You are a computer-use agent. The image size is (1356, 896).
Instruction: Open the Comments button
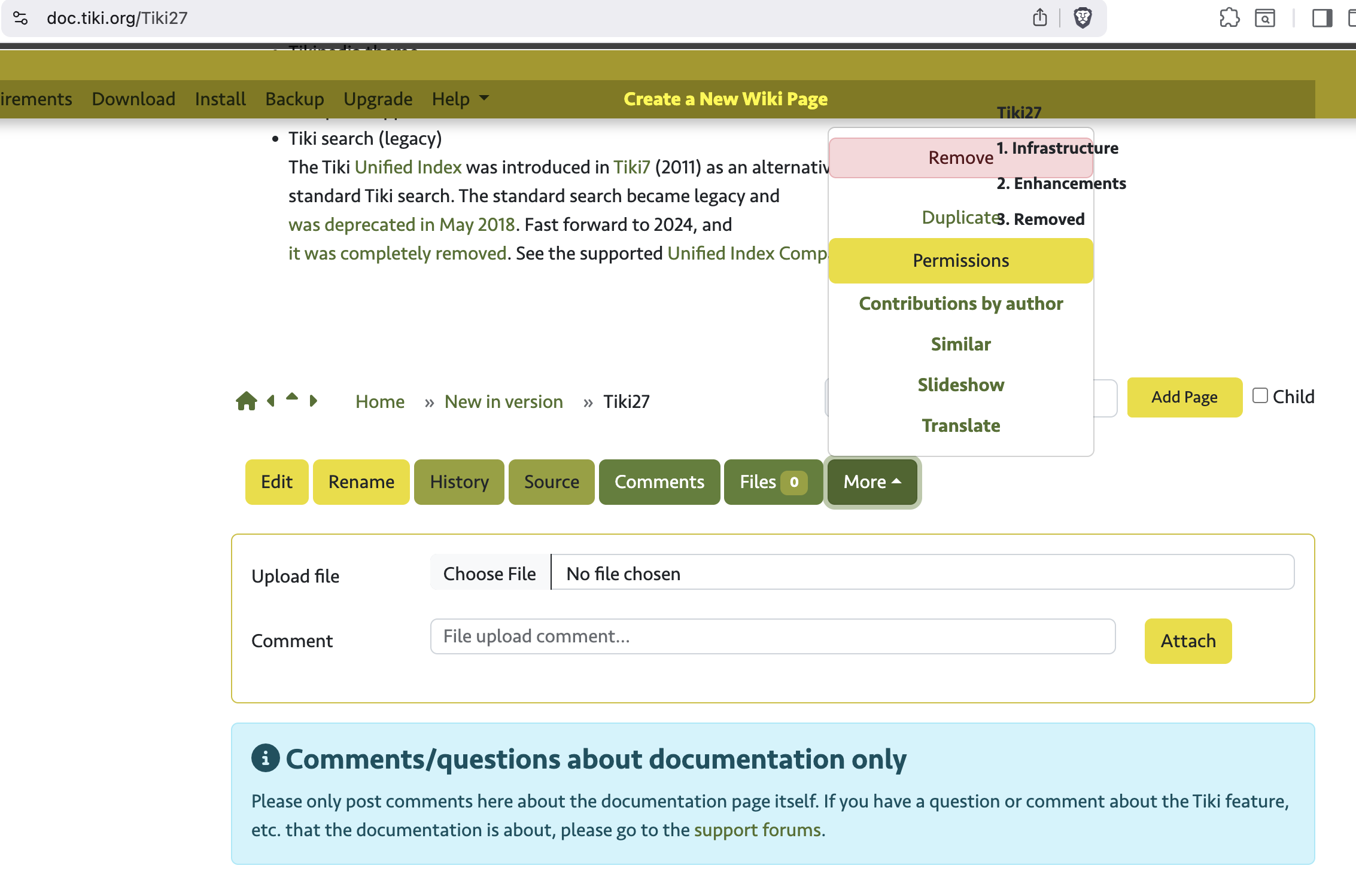[659, 482]
